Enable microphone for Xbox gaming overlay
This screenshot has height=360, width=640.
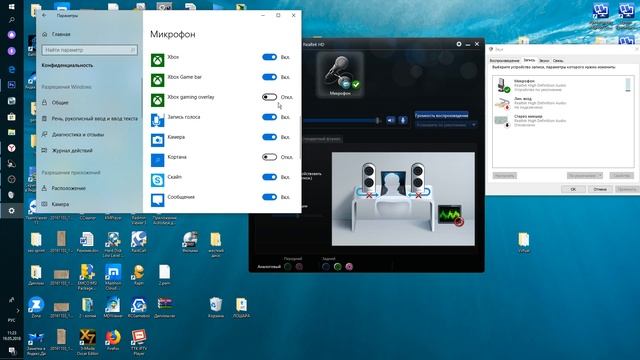tap(269, 97)
